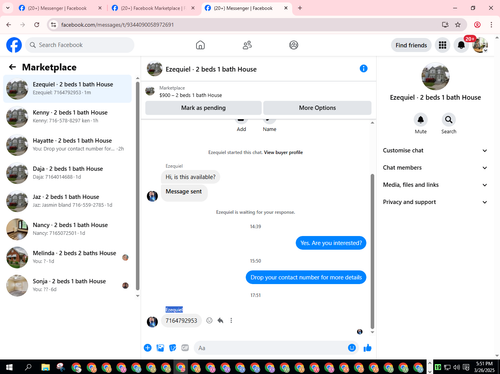The height and width of the screenshot is (374, 500).
Task: Open View buyer profile link
Action: point(283,152)
